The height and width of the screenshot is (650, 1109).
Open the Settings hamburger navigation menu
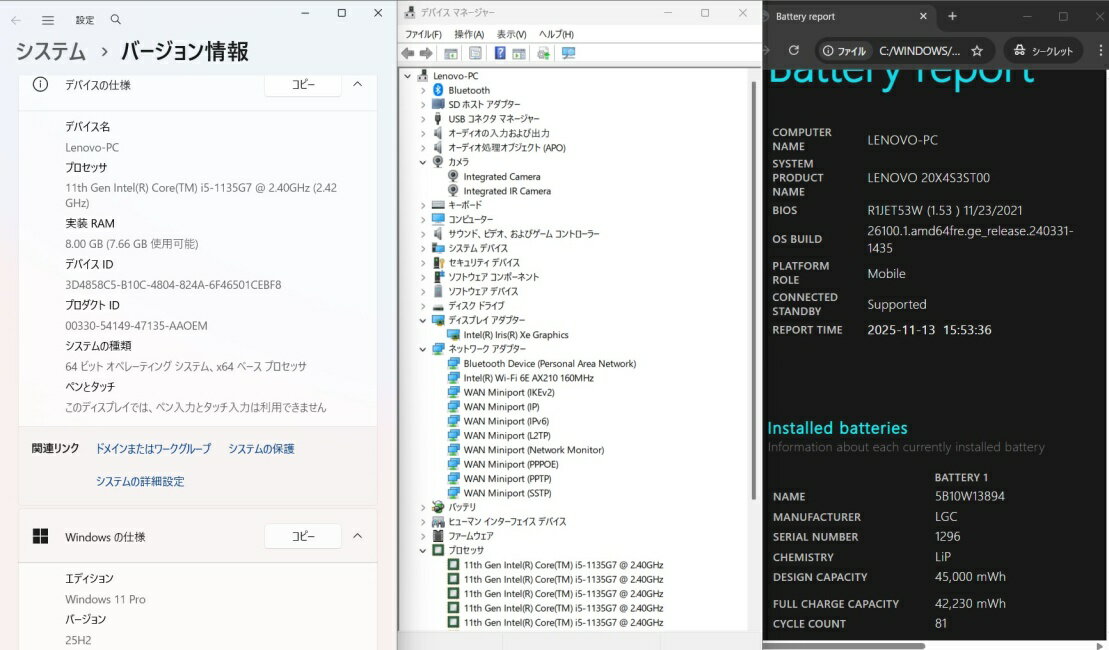[x=48, y=20]
